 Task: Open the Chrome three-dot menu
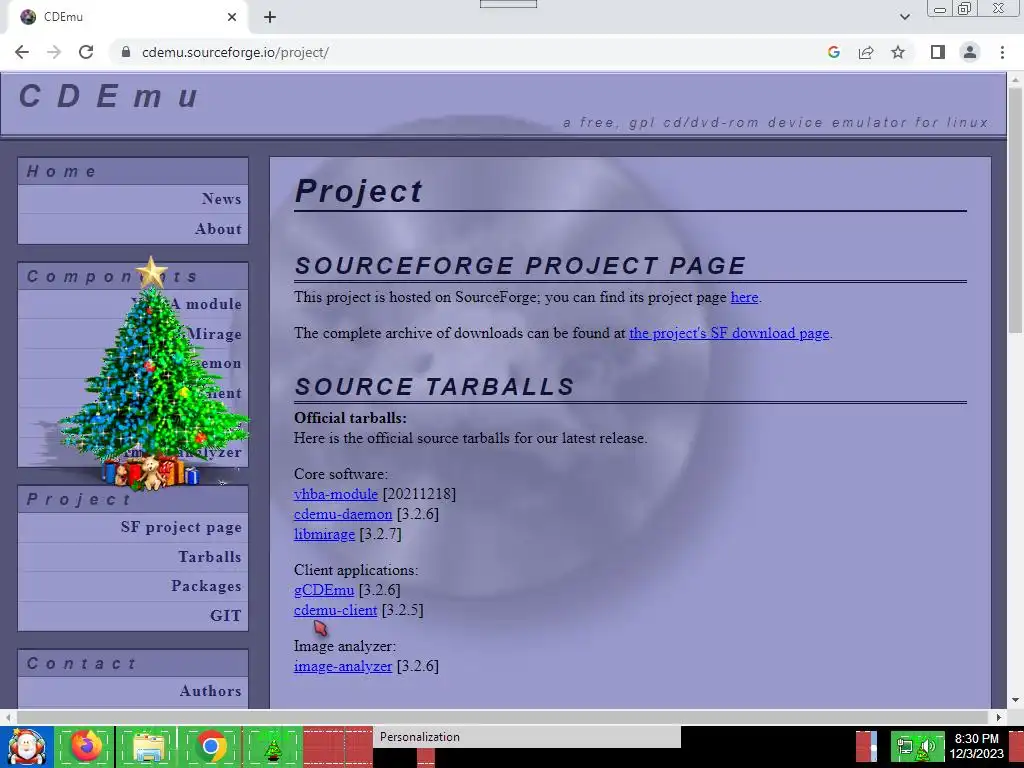click(x=1002, y=52)
